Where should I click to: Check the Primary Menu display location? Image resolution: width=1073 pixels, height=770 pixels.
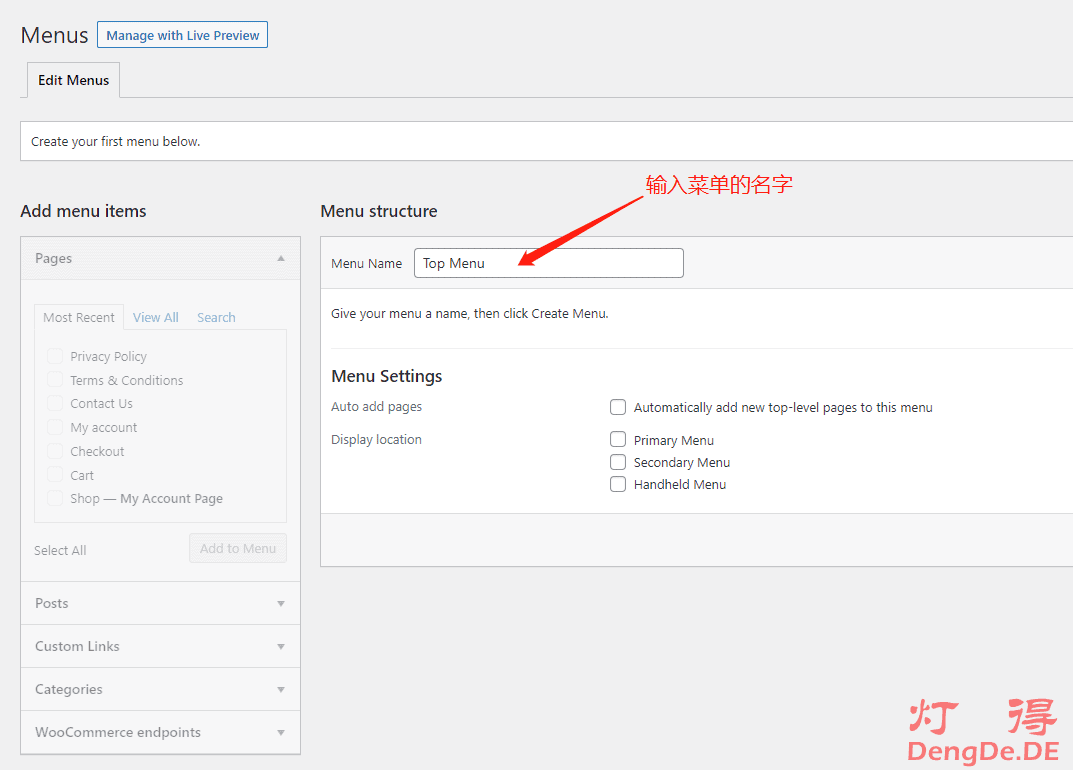[618, 440]
